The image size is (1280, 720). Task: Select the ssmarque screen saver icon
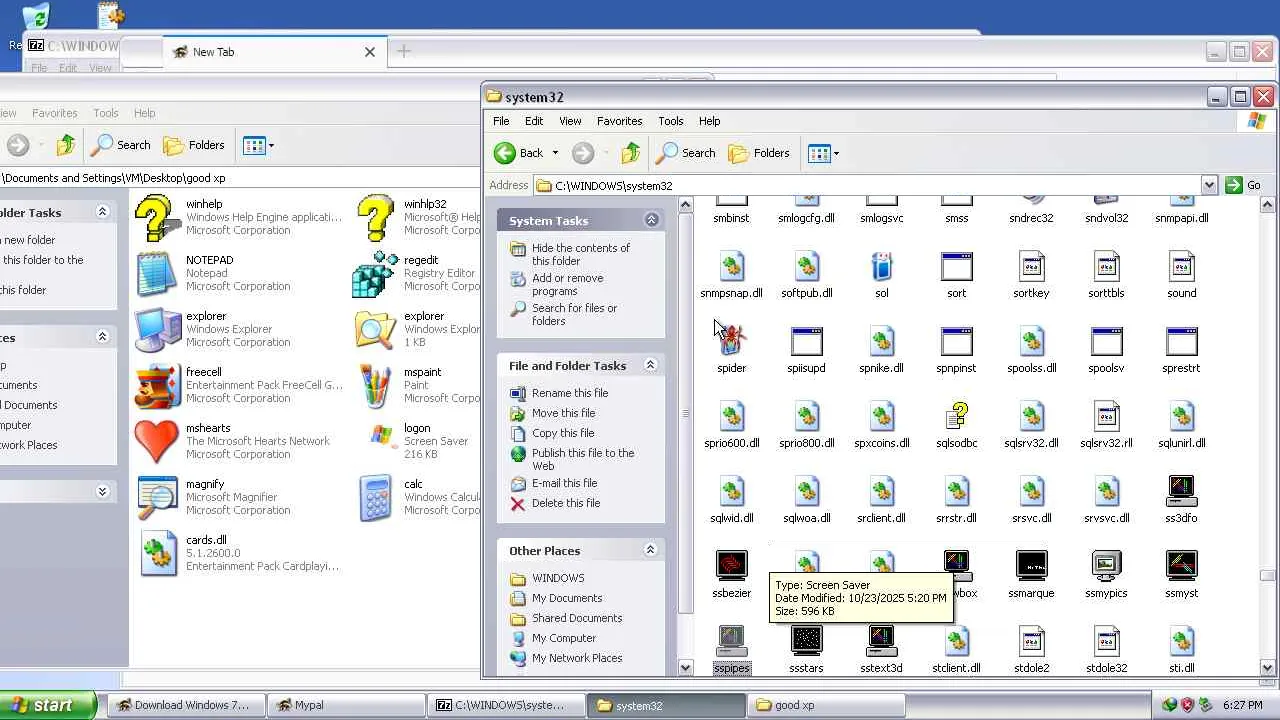click(x=1031, y=566)
